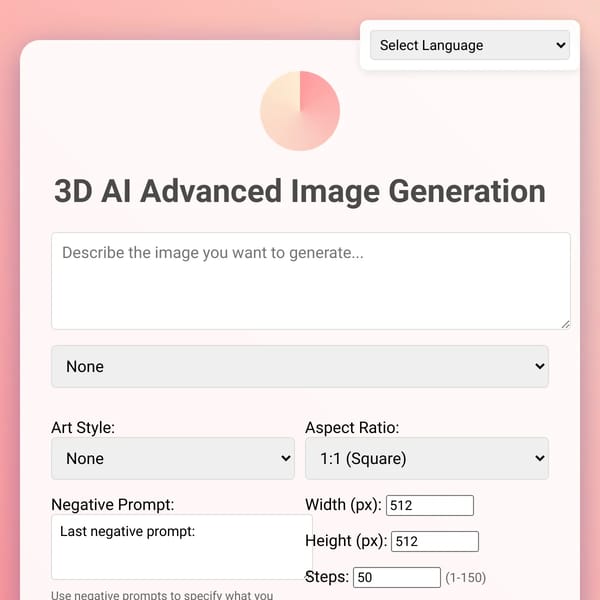
Task: Click the Negative Prompt: label
Action: pos(112,504)
